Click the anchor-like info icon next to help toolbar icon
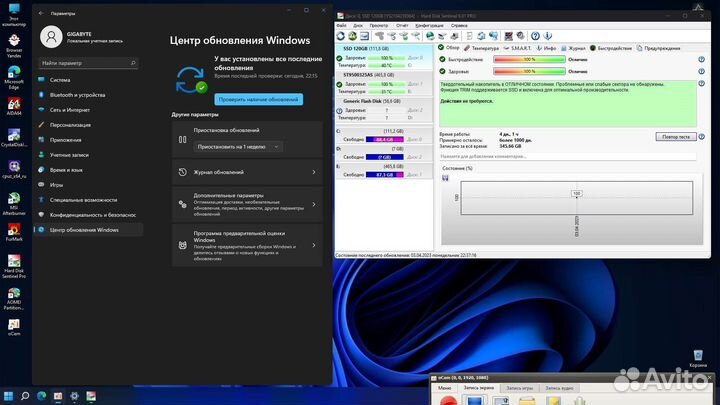The image size is (720, 405). coord(547,36)
